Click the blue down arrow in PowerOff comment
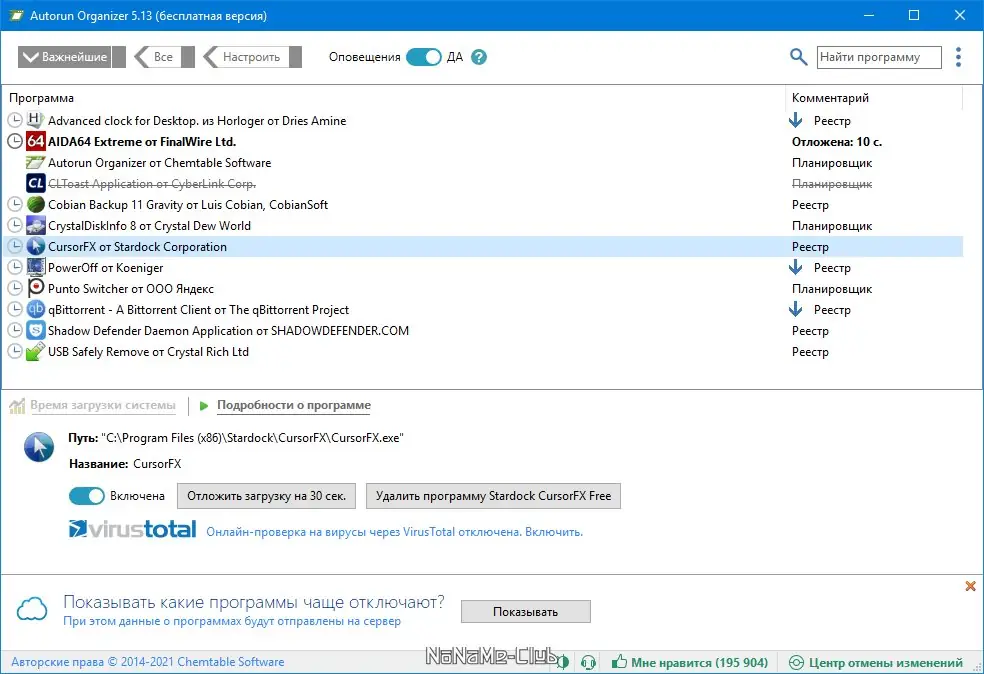The image size is (984, 674). (796, 267)
